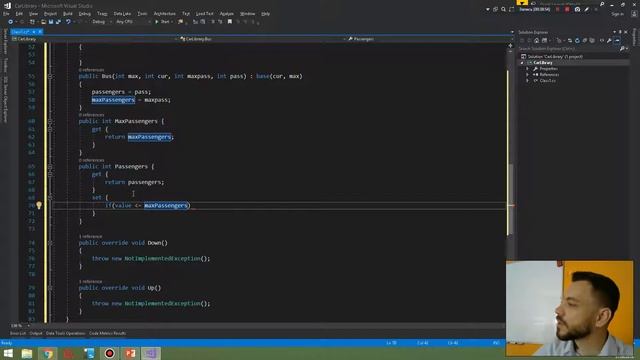Open the CarLibrary.Bus type navigation dropdown
640x360 pixels.
tap(263, 39)
